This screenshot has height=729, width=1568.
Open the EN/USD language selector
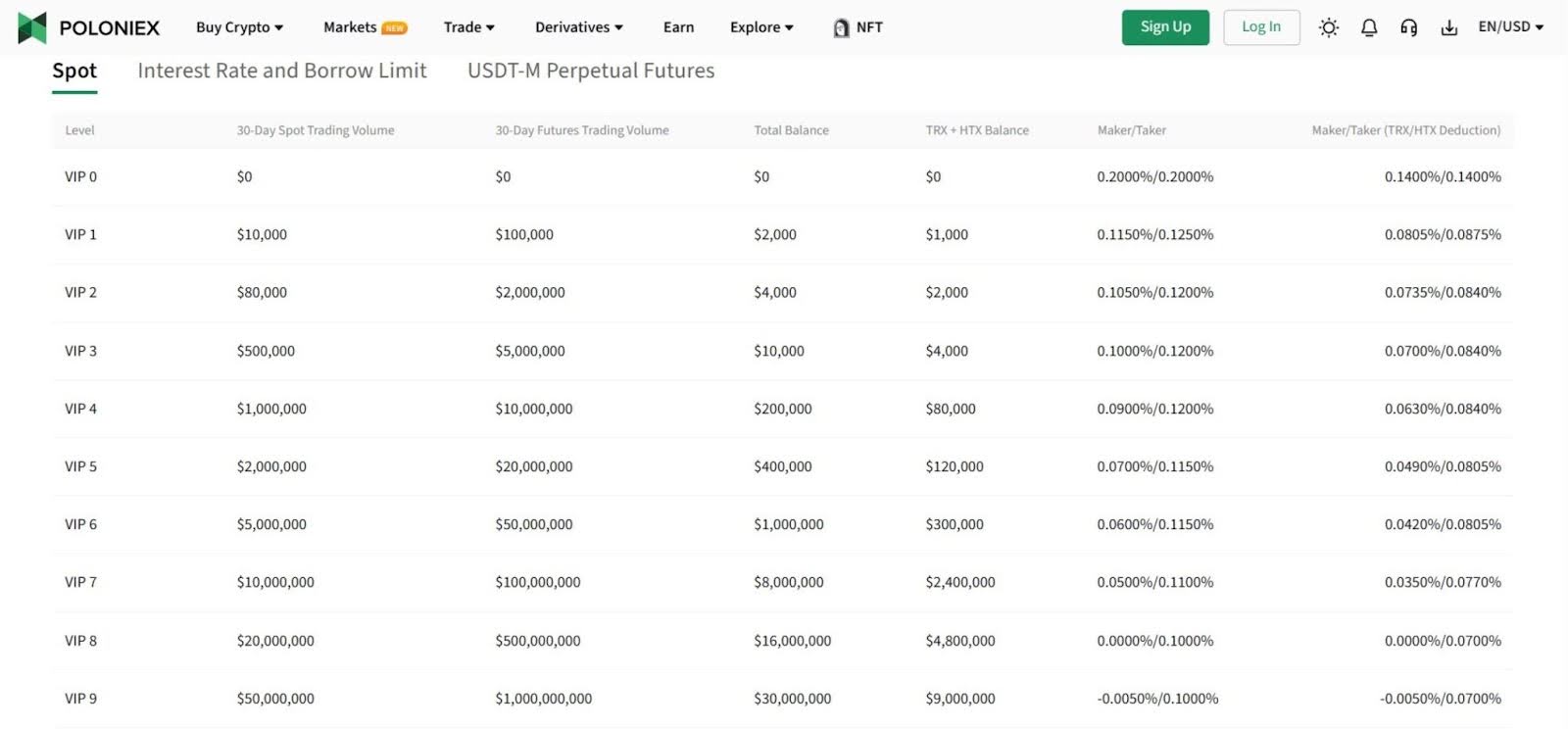coord(1510,26)
